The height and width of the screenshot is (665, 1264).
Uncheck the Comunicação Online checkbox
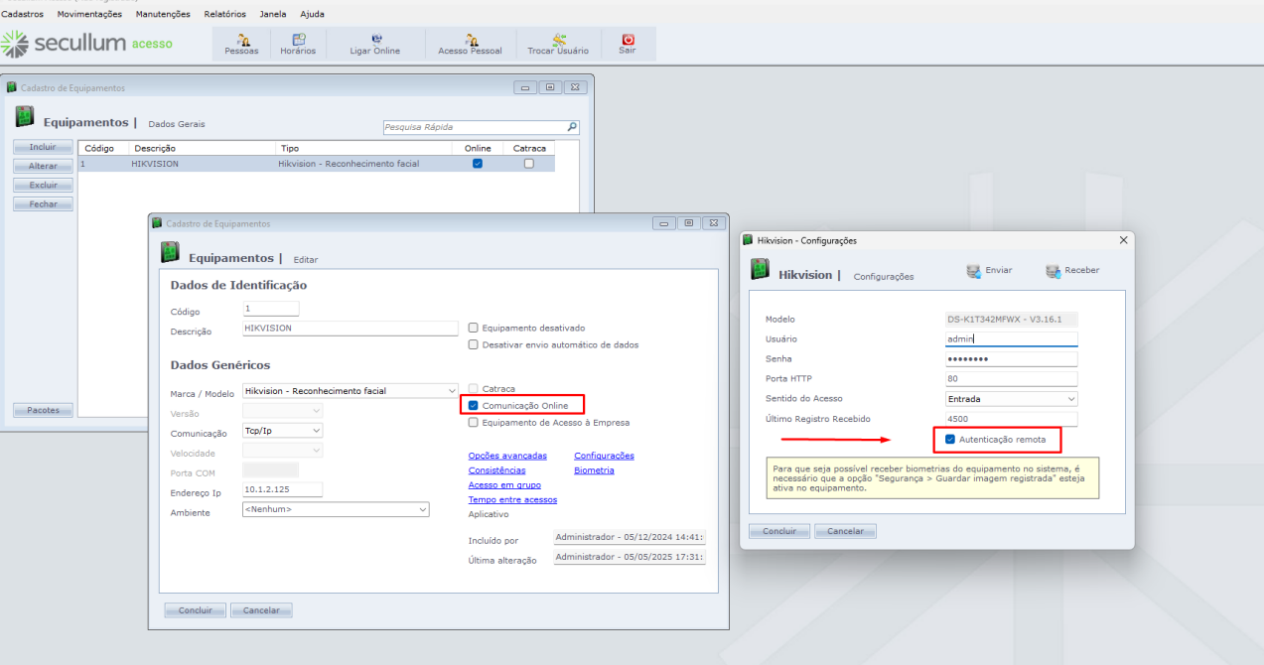pos(474,406)
